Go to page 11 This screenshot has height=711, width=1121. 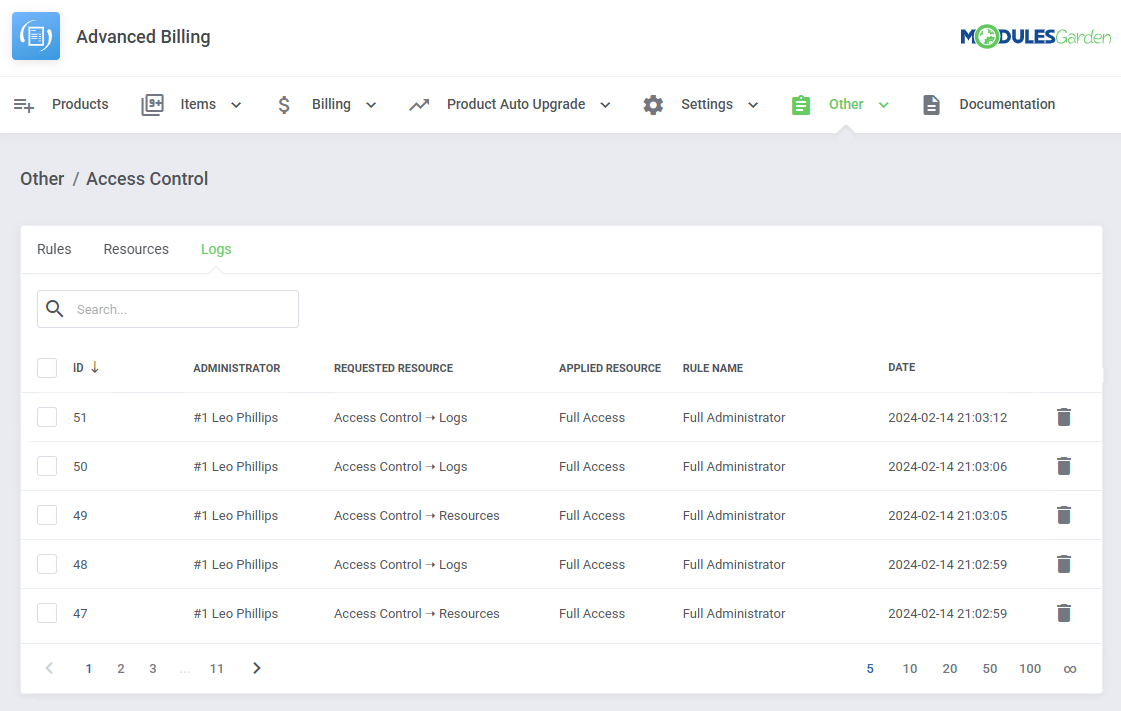(217, 669)
